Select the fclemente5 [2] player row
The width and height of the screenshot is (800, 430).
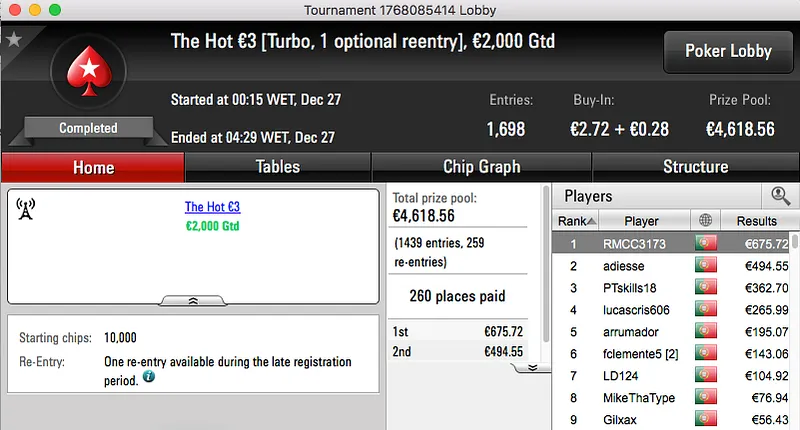pos(641,354)
